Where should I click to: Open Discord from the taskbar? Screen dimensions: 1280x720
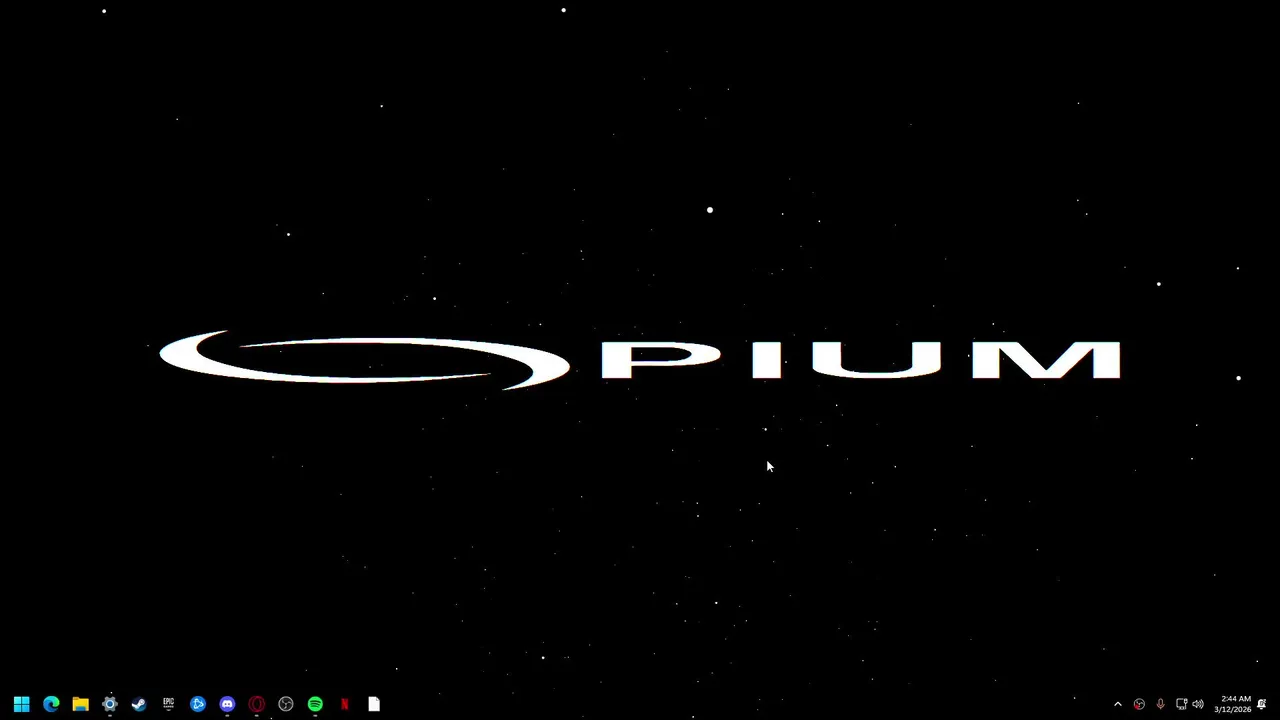[x=227, y=704]
